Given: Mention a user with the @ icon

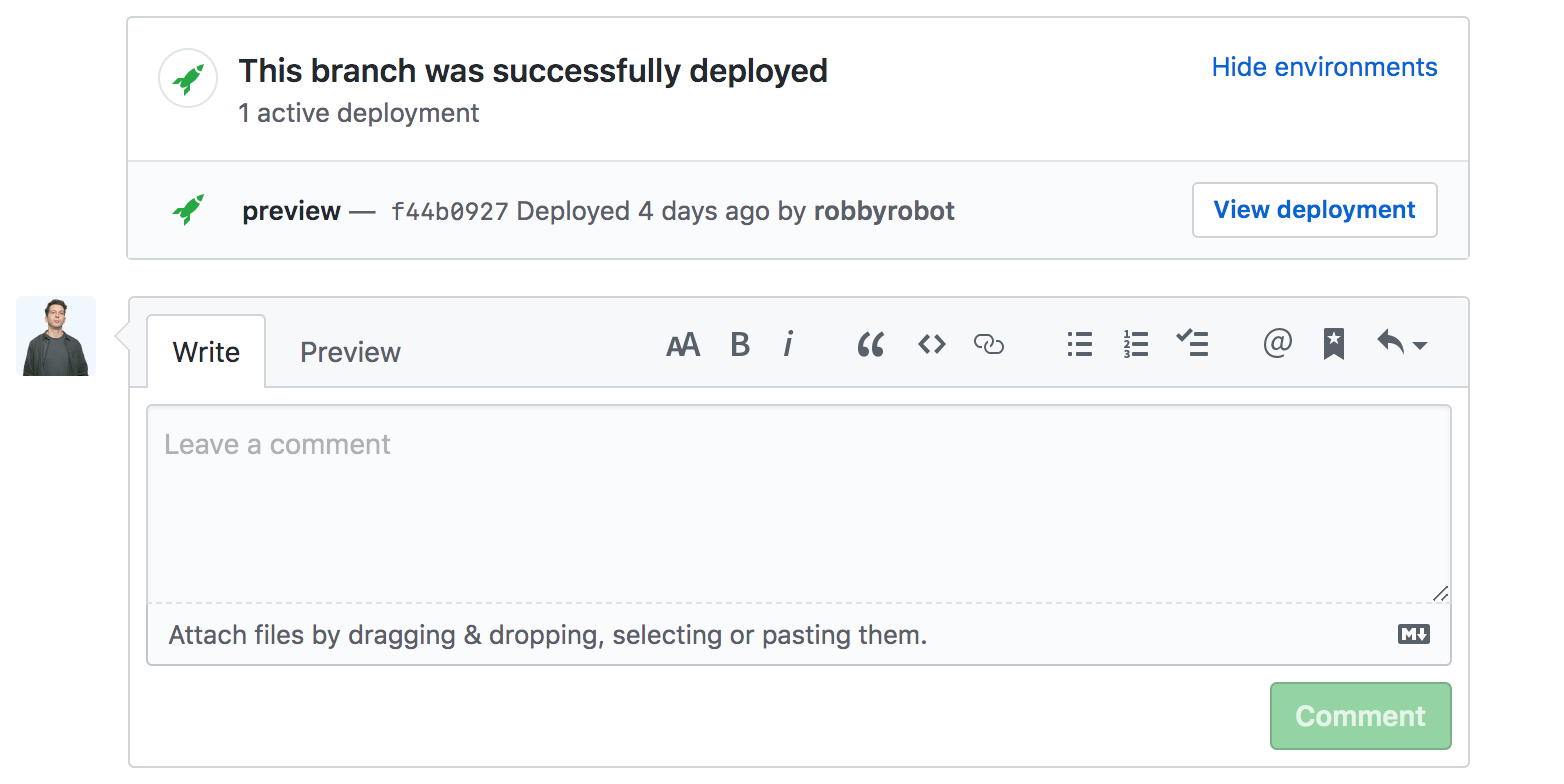Looking at the screenshot, I should click(x=1277, y=344).
